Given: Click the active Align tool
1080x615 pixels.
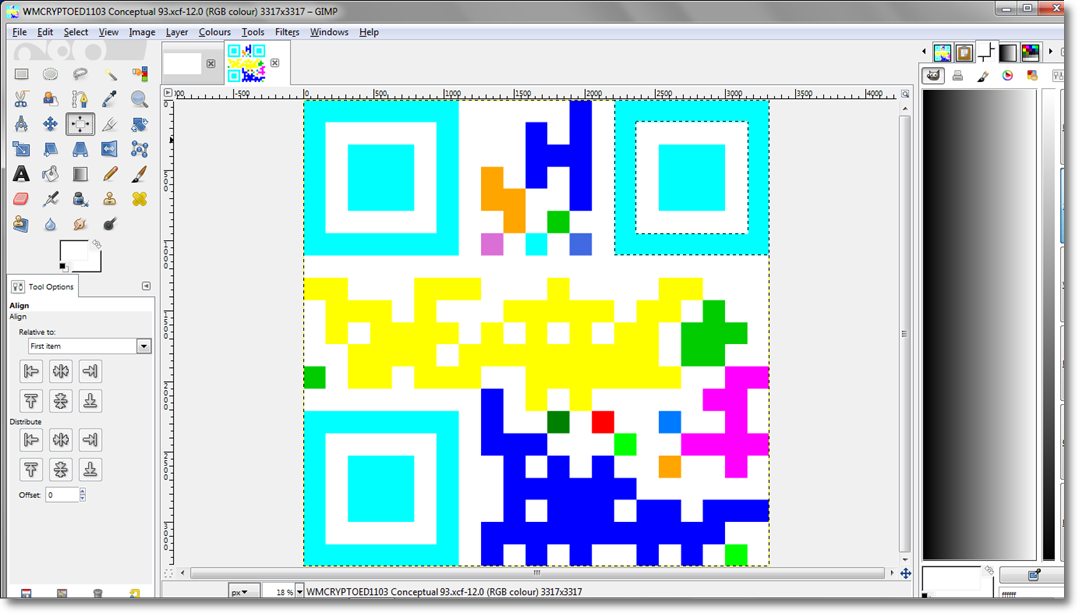Looking at the screenshot, I should 80,124.
